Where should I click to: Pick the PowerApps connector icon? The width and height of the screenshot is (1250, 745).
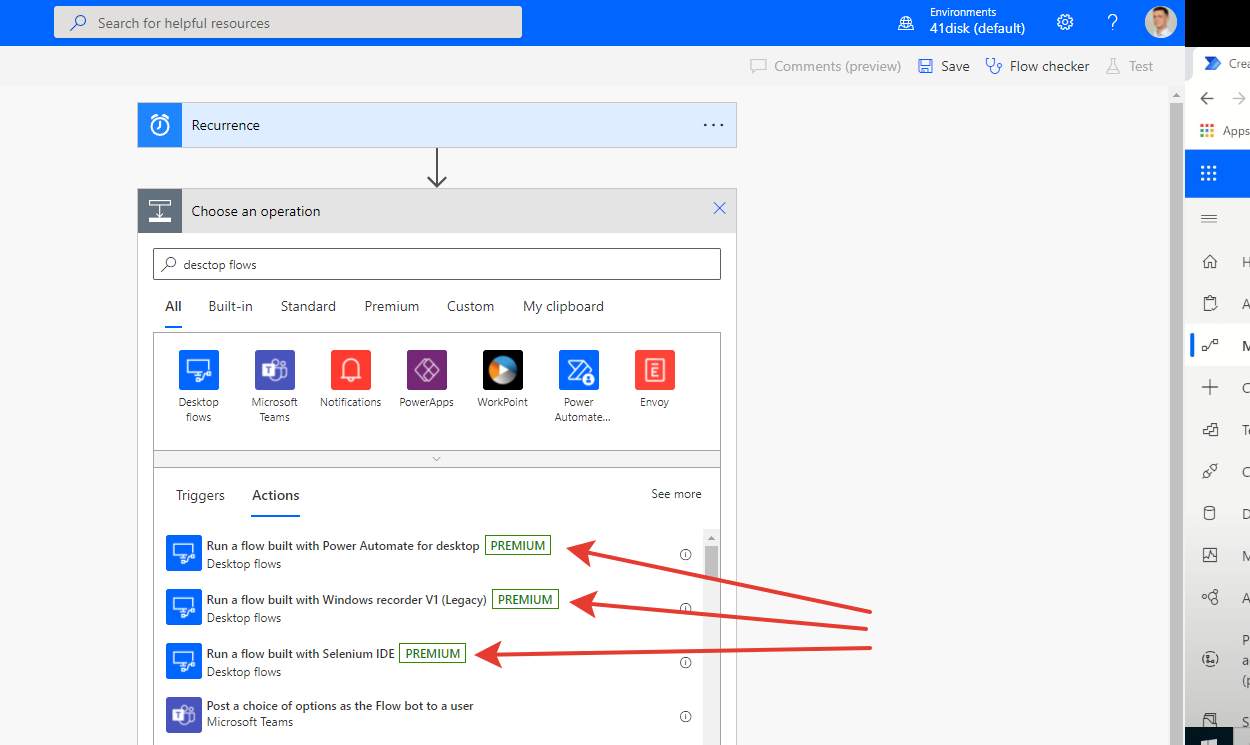click(426, 370)
